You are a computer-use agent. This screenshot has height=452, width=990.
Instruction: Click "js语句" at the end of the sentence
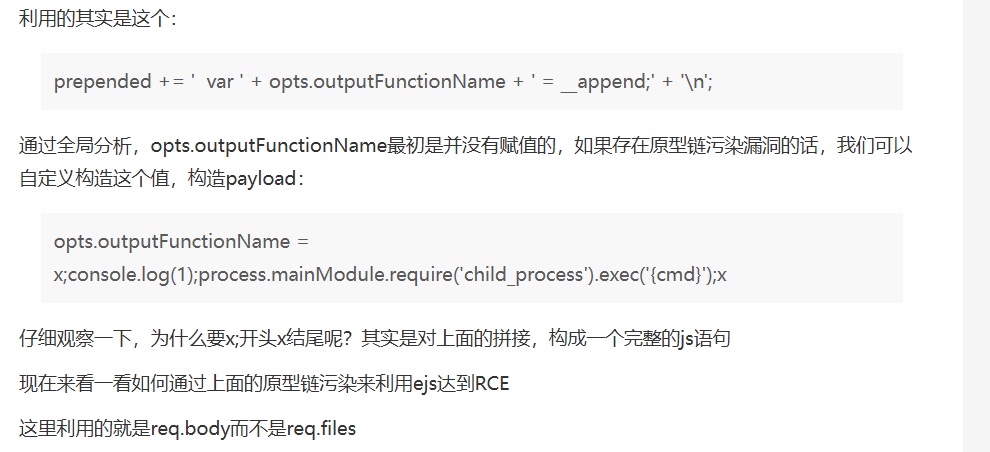pos(705,339)
